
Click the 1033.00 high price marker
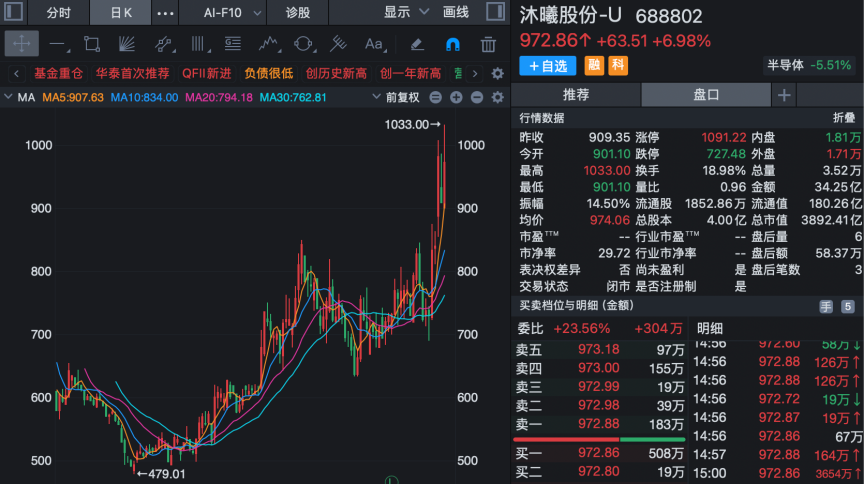[413, 125]
